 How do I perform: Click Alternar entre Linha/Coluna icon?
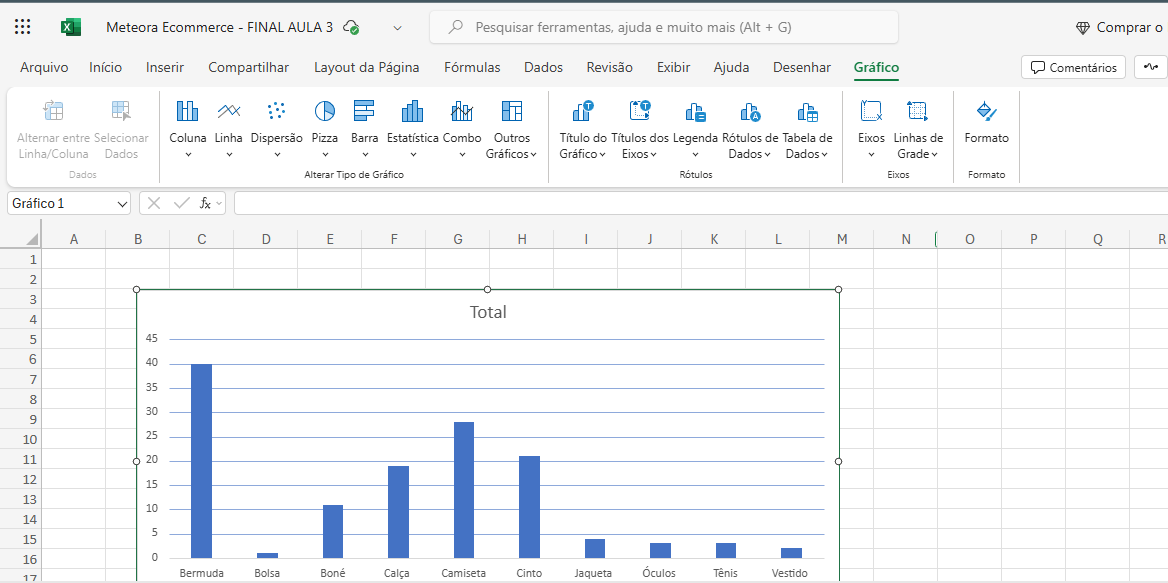point(53,111)
